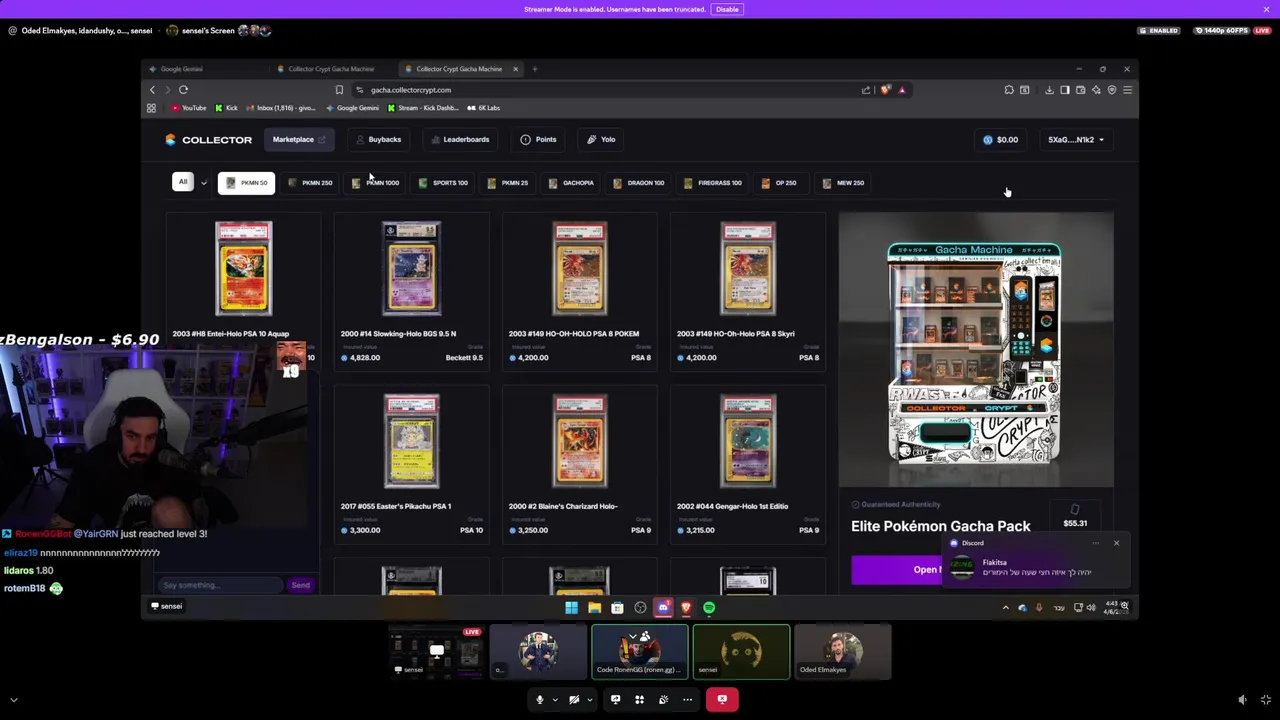
Task: Expand microphone options arrow in call controls
Action: pos(555,700)
